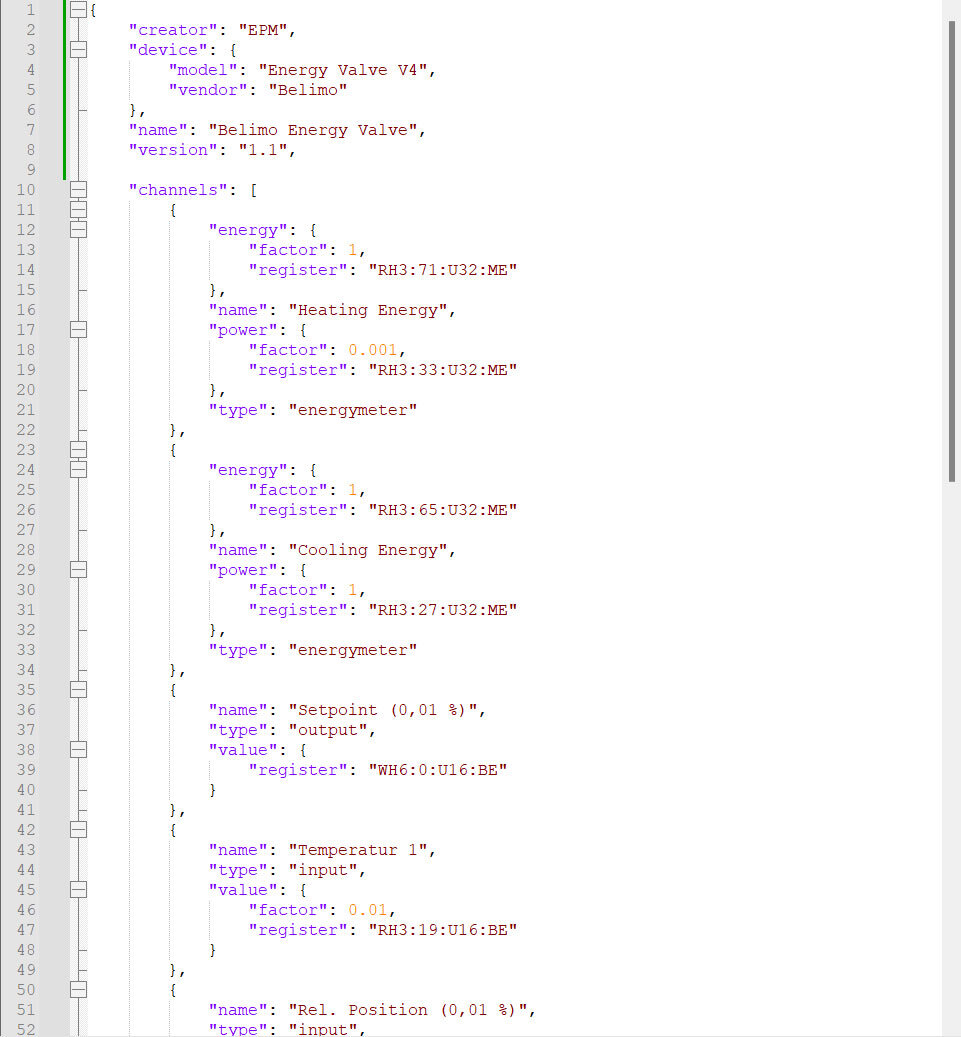961x1037 pixels.
Task: Click the "Temperatur 1" name value
Action: pyautogui.click(x=358, y=850)
